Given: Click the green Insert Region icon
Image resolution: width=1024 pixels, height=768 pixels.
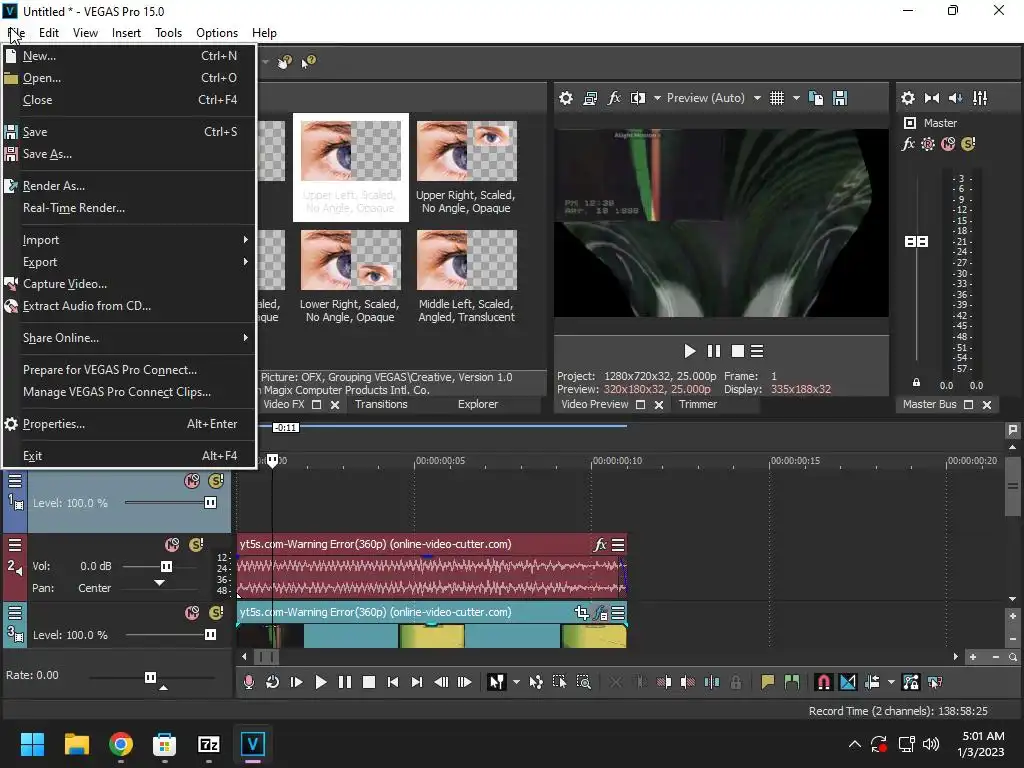Looking at the screenshot, I should (x=792, y=682).
